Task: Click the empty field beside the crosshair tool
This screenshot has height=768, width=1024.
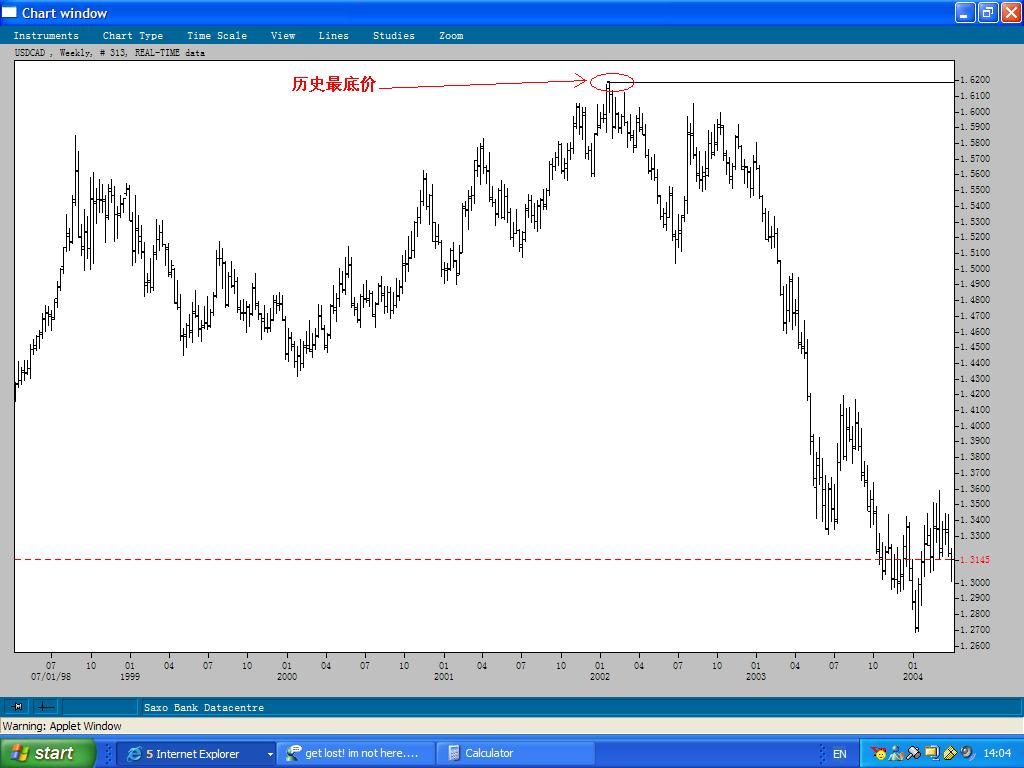Action: pyautogui.click(x=99, y=707)
